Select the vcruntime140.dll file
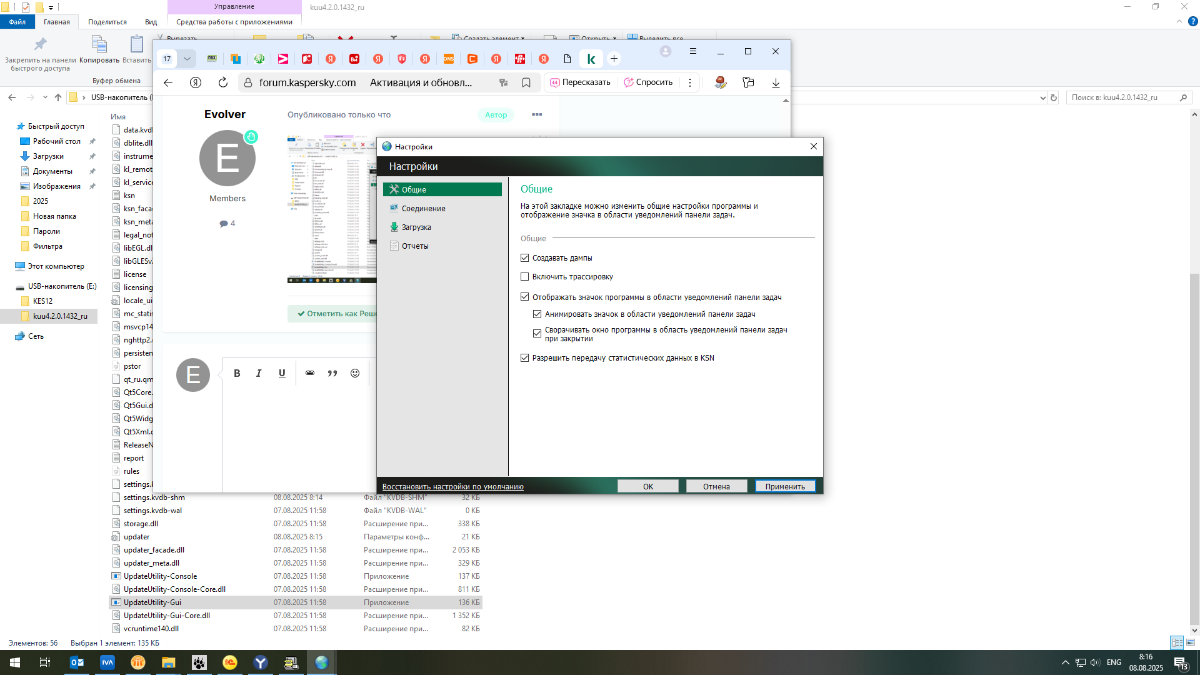Viewport: 1200px width, 675px height. click(151, 629)
